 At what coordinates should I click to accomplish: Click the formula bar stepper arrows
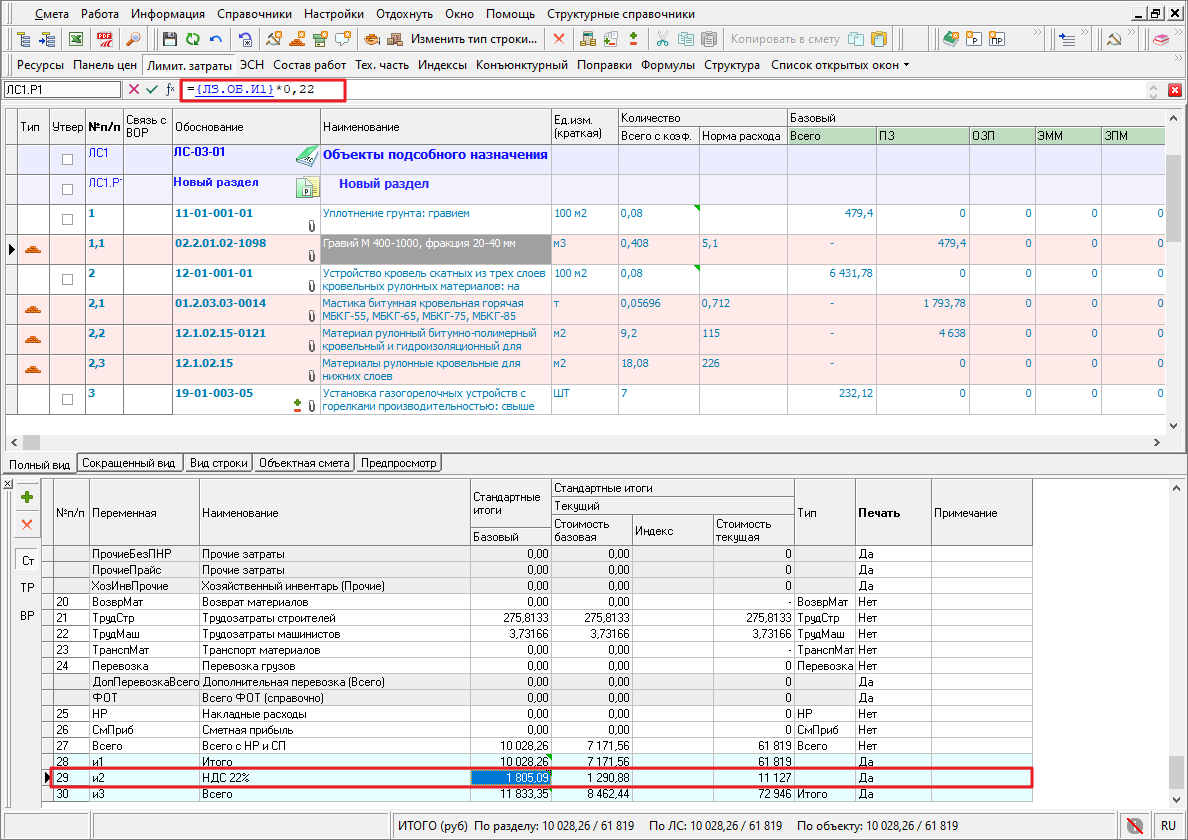pos(1153,90)
